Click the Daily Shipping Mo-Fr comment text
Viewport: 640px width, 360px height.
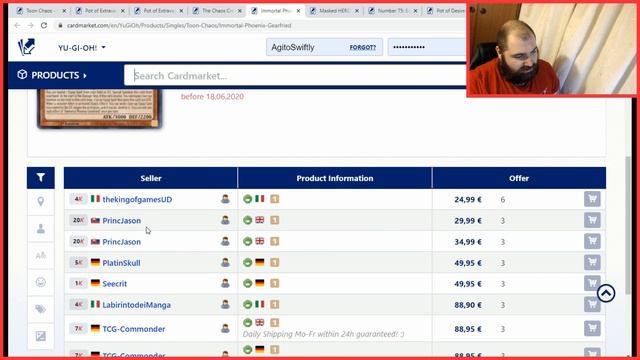coord(323,334)
